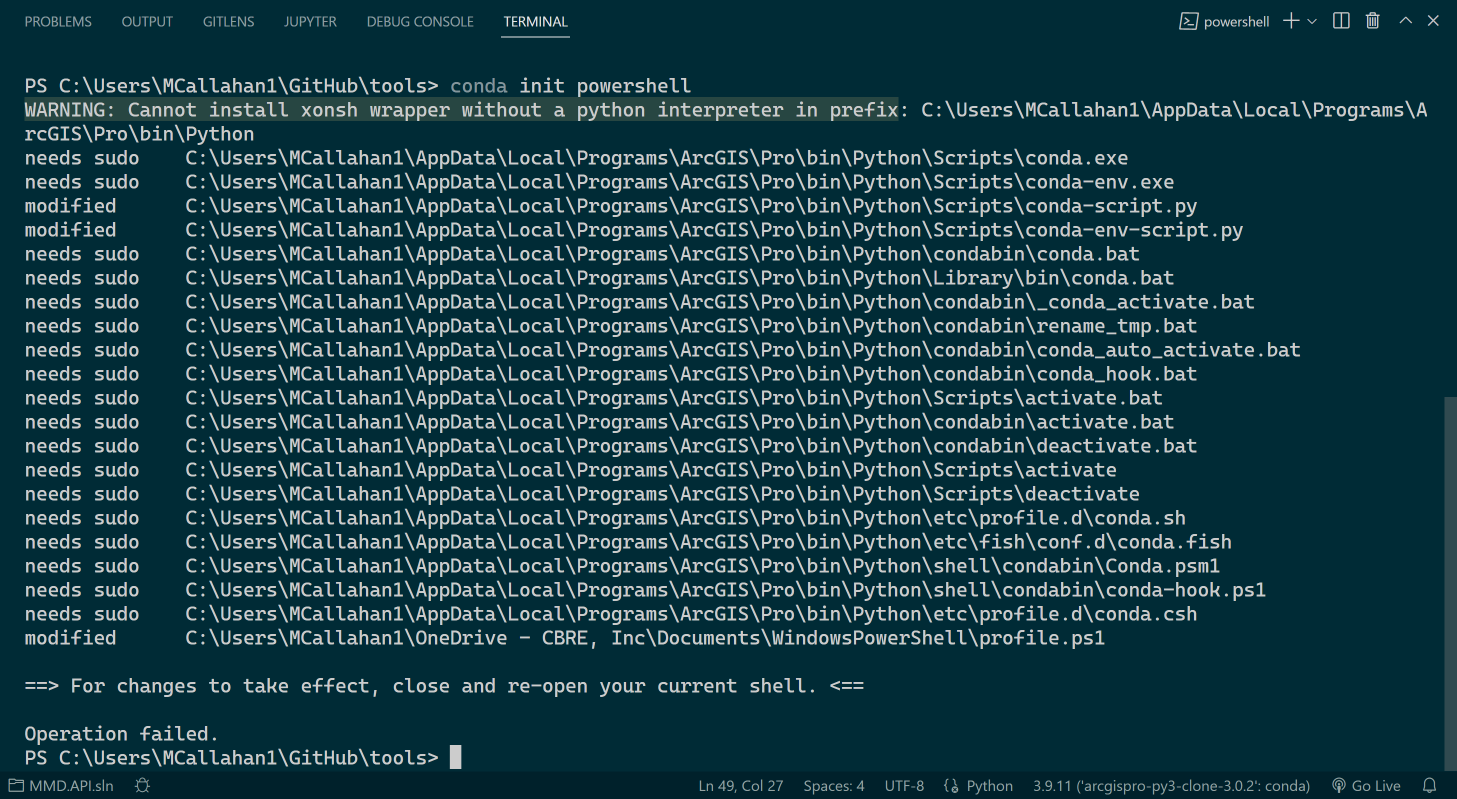Go to line via Ln 49, Col 27
Image resolution: width=1457 pixels, height=799 pixels.
click(740, 786)
